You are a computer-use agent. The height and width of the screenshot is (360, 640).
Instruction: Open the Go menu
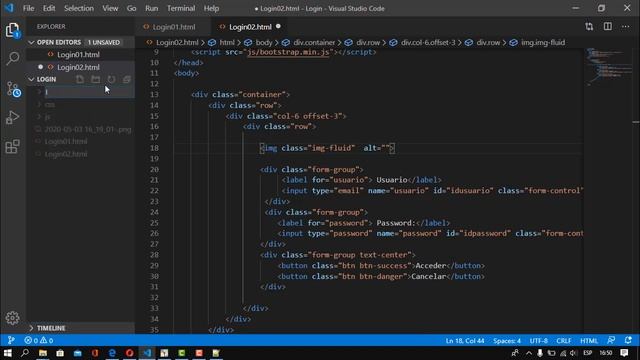coord(131,8)
